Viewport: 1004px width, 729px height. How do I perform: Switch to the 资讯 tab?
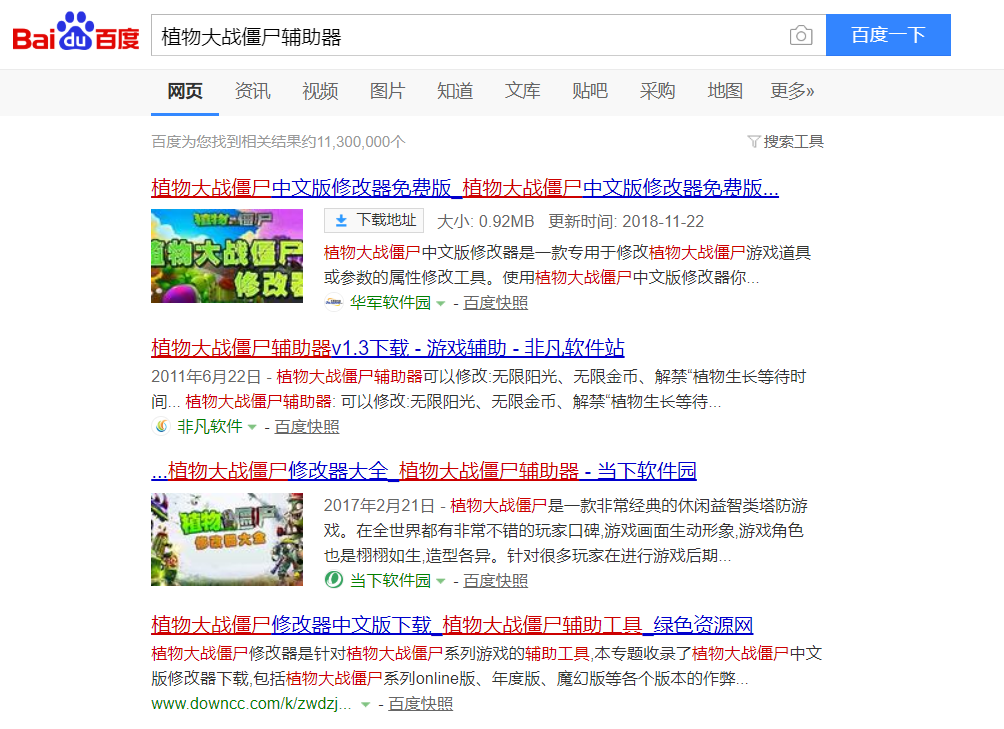[252, 91]
